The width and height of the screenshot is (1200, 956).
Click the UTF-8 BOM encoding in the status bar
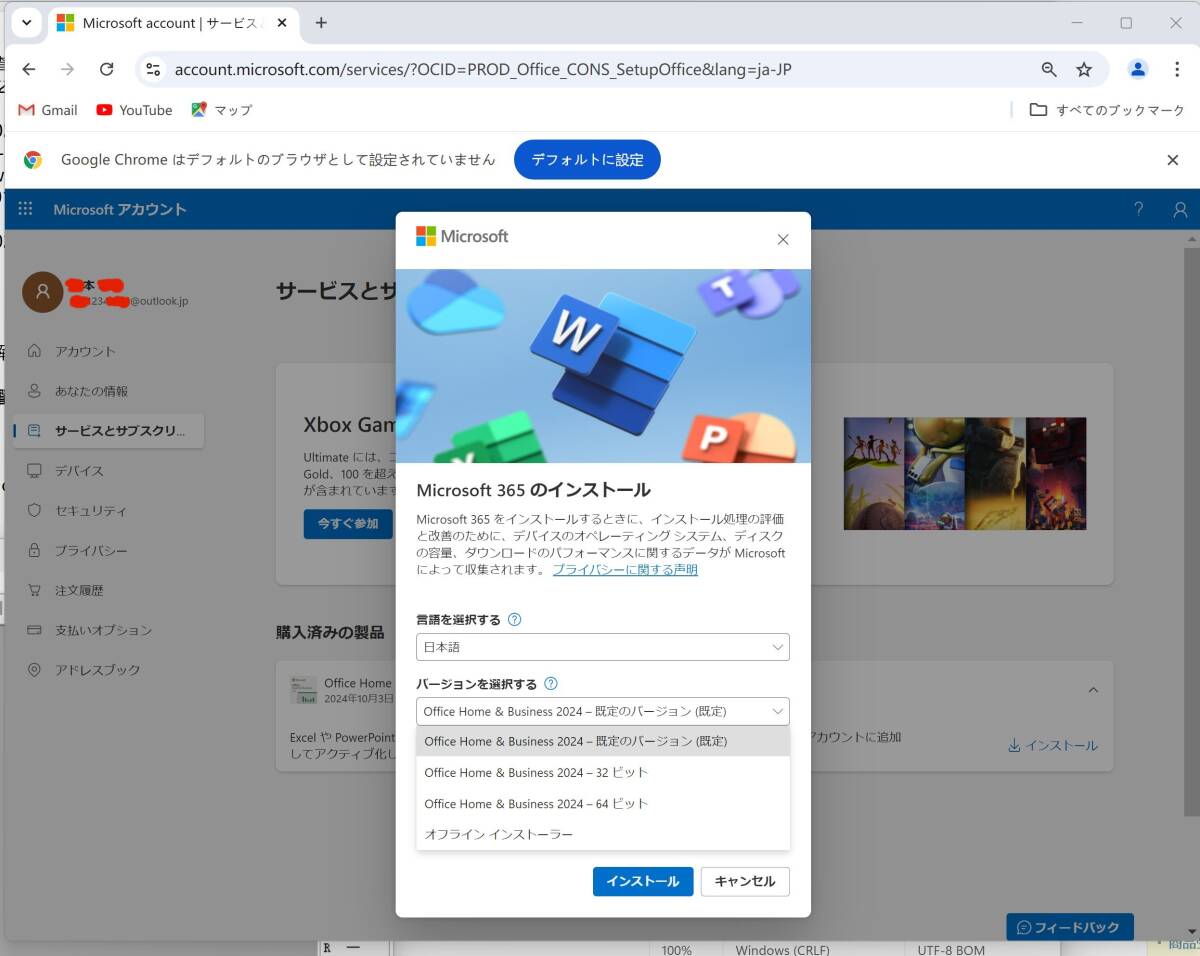951,950
